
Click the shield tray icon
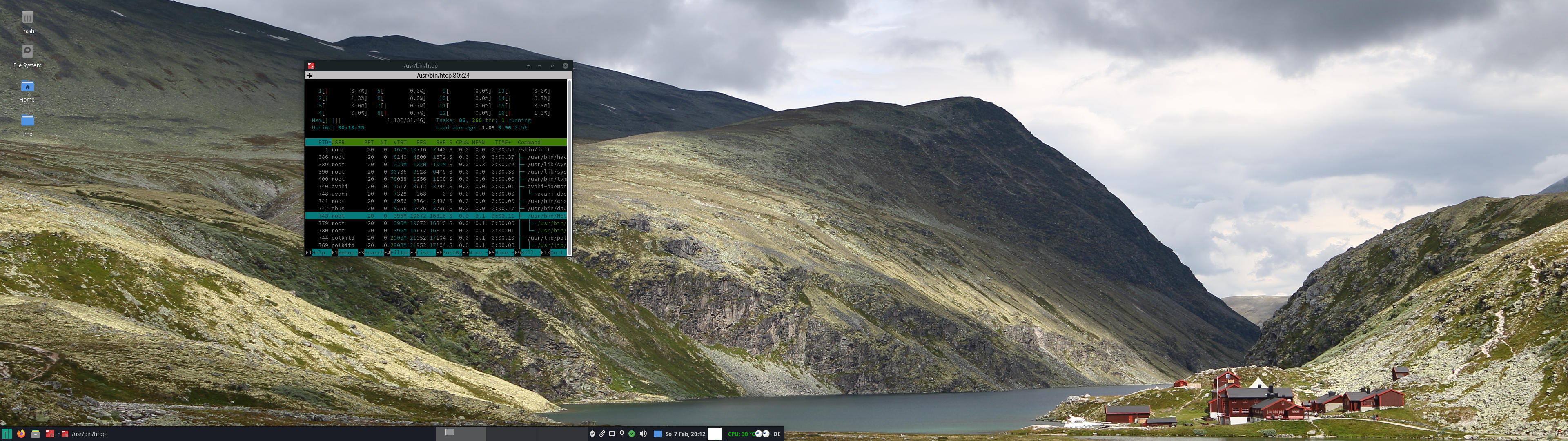coord(593,434)
